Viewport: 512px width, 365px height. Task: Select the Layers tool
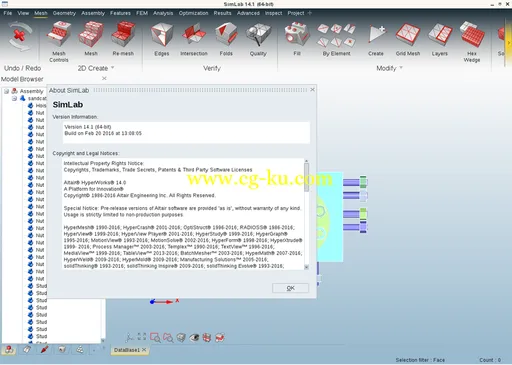(x=440, y=38)
